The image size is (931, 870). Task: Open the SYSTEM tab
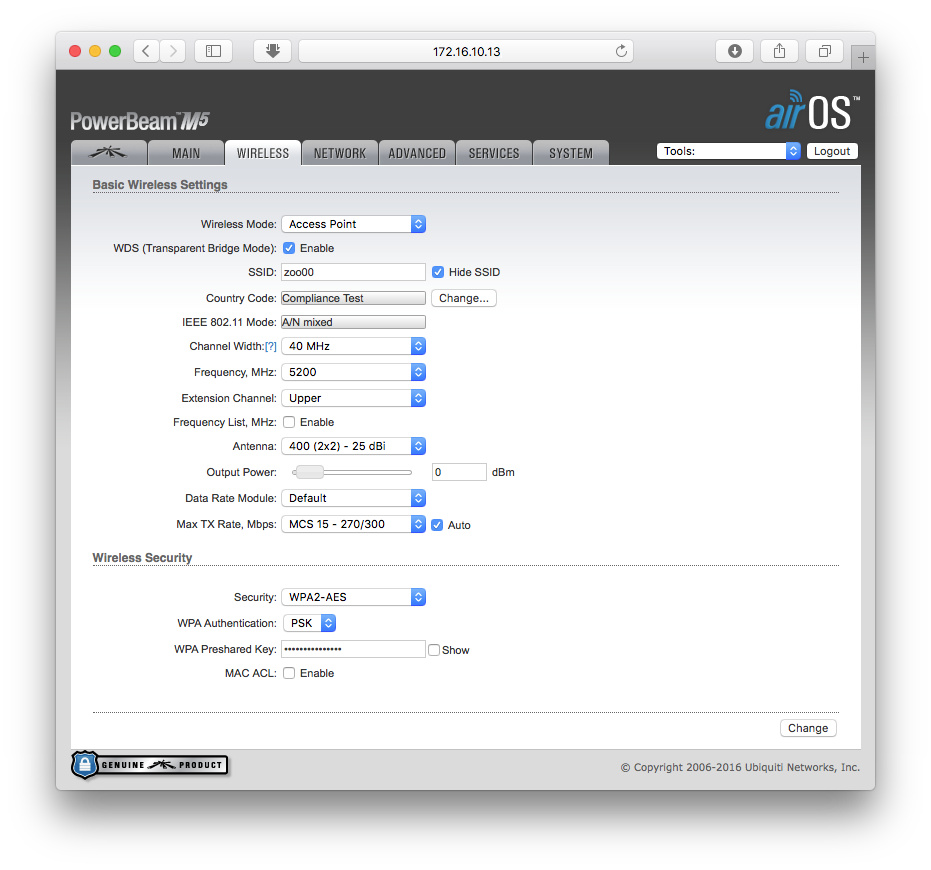pyautogui.click(x=571, y=153)
